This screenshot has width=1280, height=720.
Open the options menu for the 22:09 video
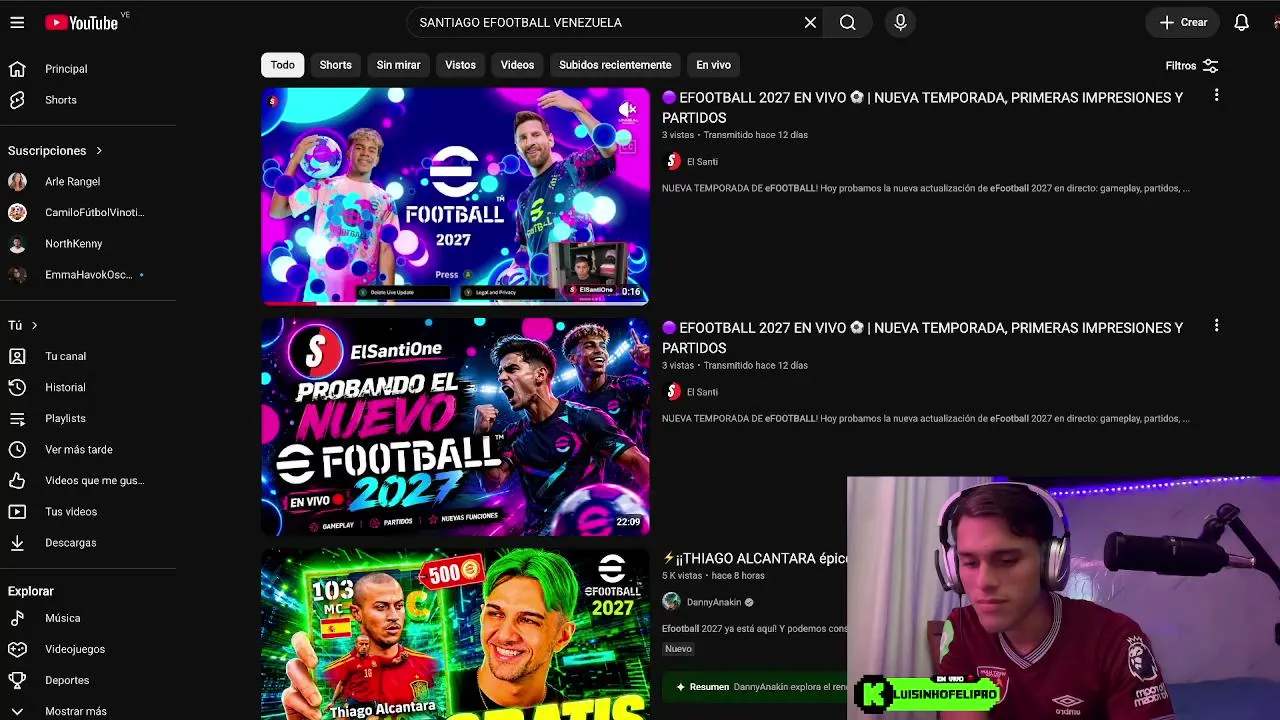coord(1216,326)
